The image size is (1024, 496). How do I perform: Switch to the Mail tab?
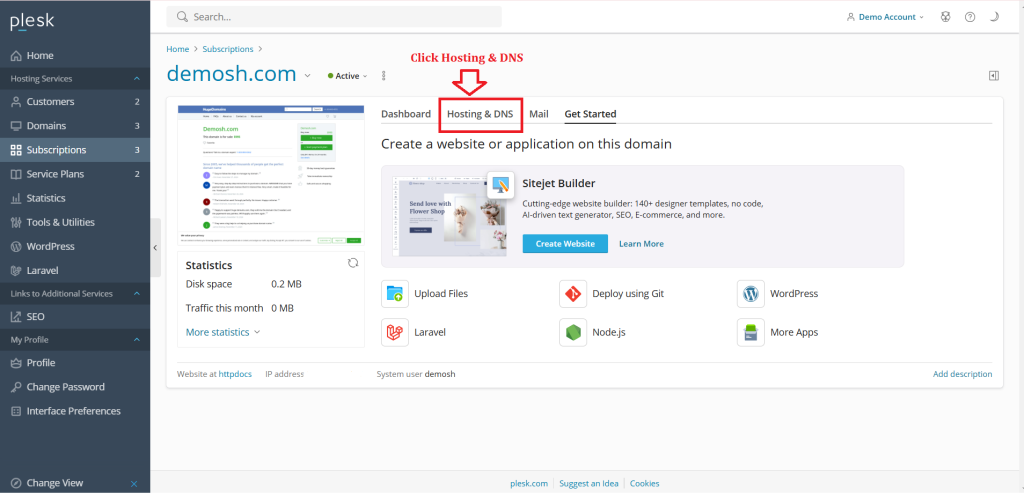539,114
